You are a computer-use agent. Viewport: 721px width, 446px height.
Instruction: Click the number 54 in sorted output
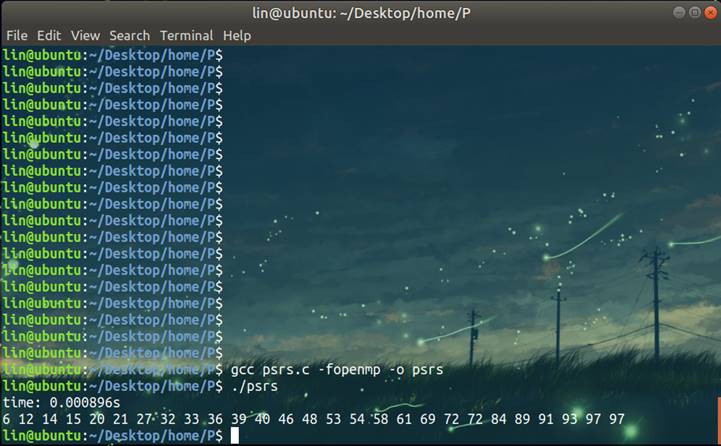[x=357, y=419]
